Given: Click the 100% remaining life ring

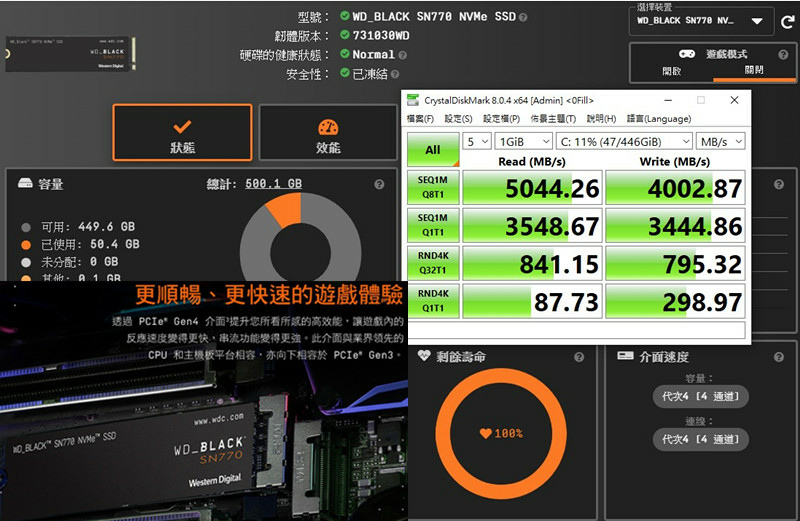Looking at the screenshot, I should pos(501,433).
